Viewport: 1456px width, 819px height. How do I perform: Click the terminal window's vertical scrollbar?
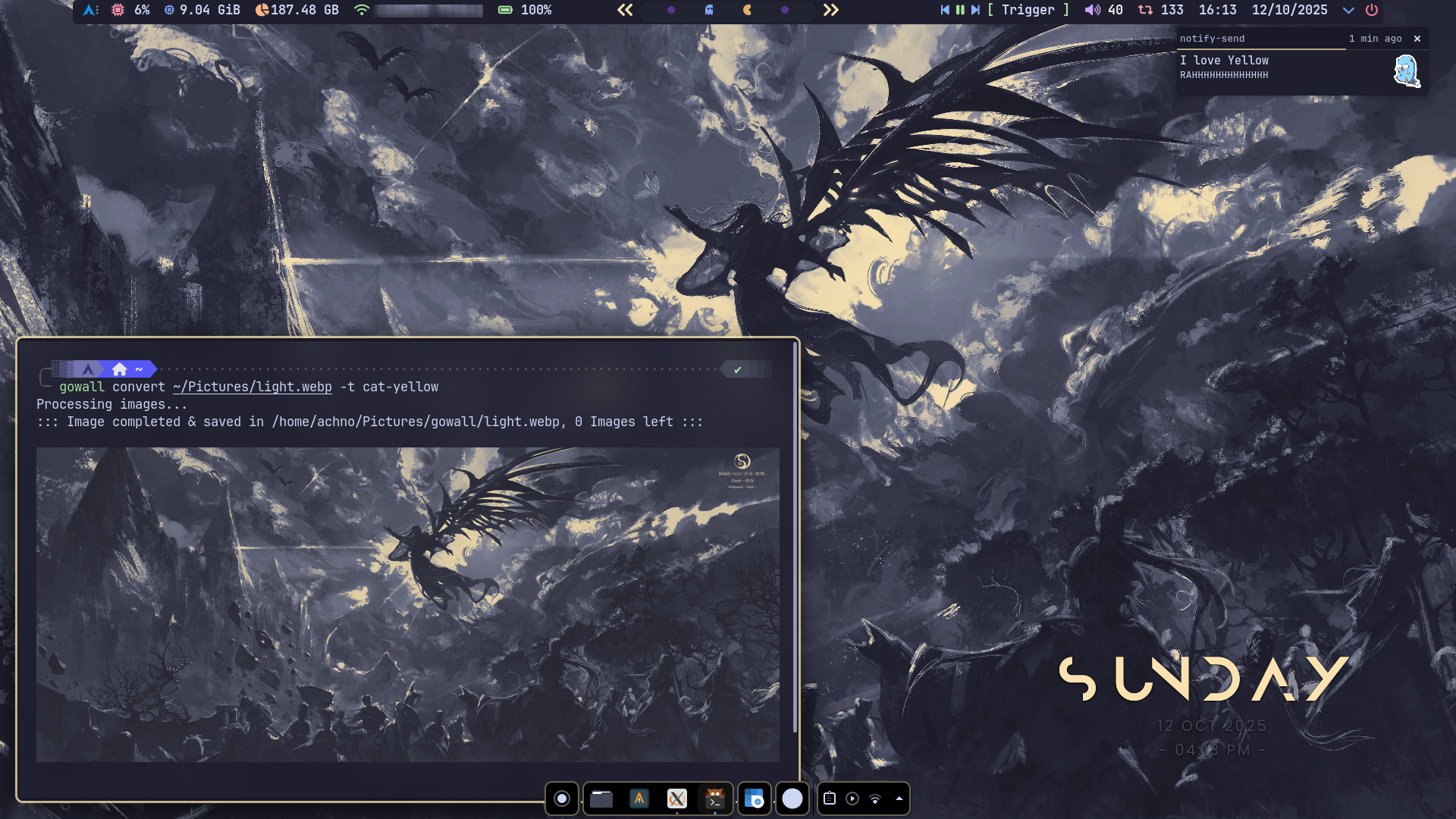795,538
